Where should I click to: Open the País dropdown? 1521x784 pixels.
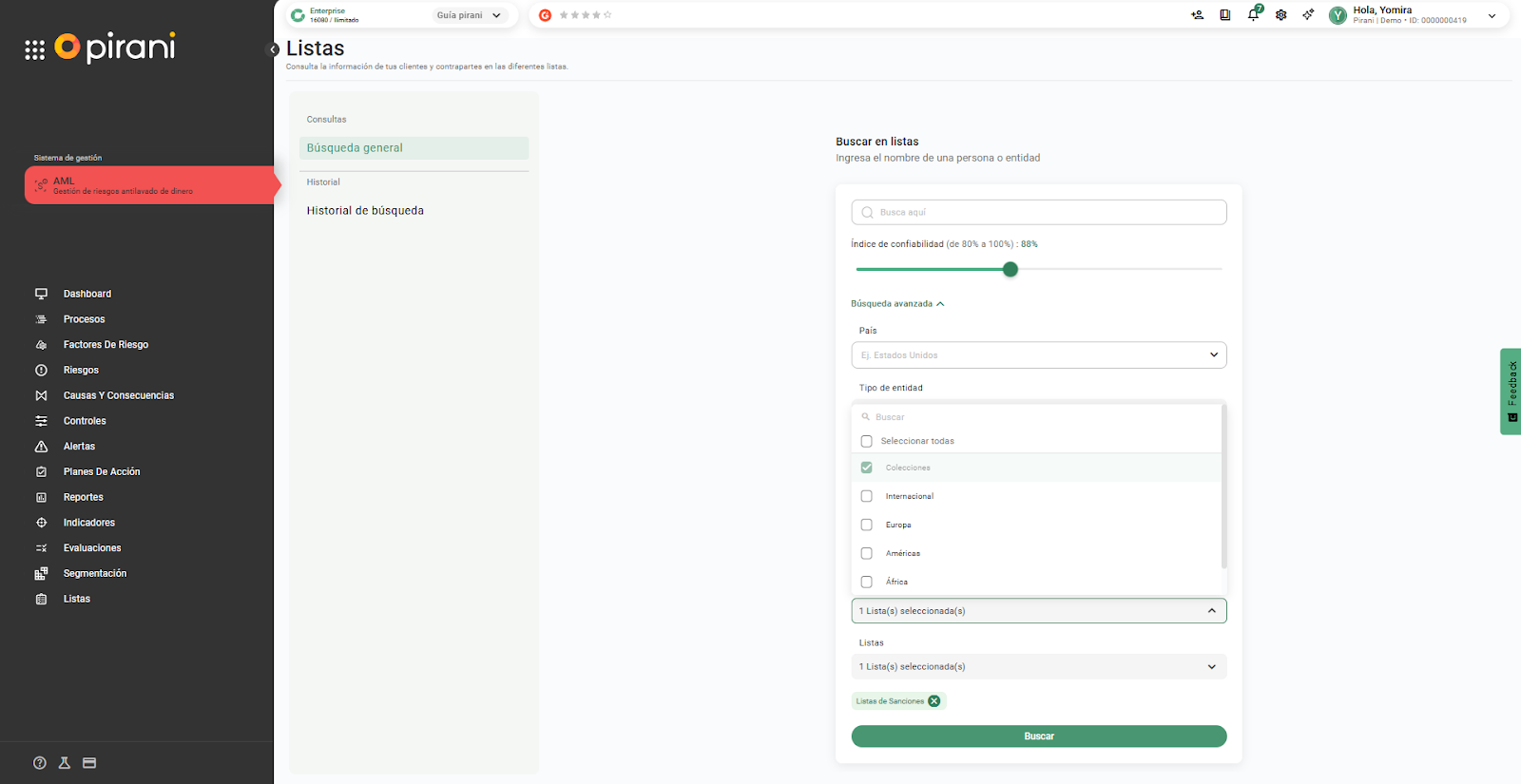[1038, 355]
